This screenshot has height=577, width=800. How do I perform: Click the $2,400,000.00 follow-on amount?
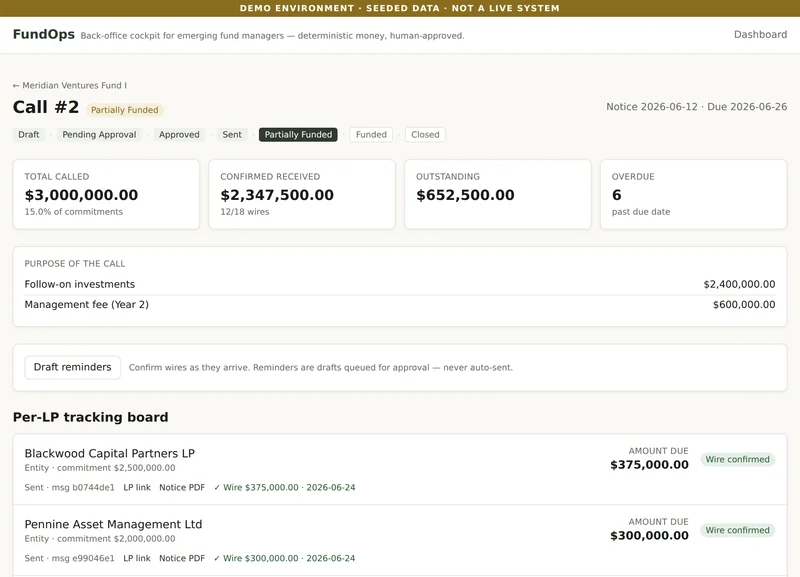[x=739, y=284]
